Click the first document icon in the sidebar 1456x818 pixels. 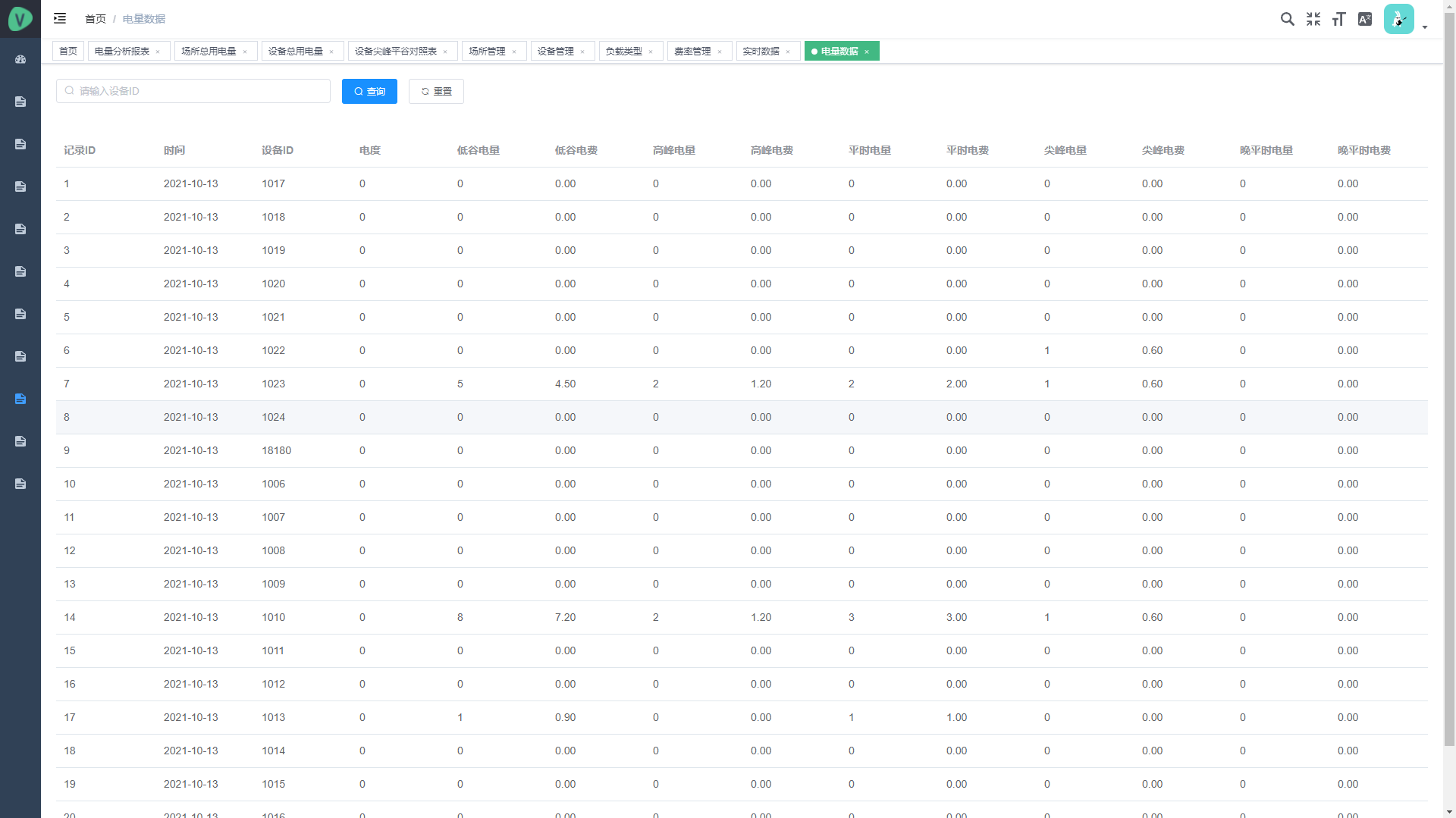[20, 102]
